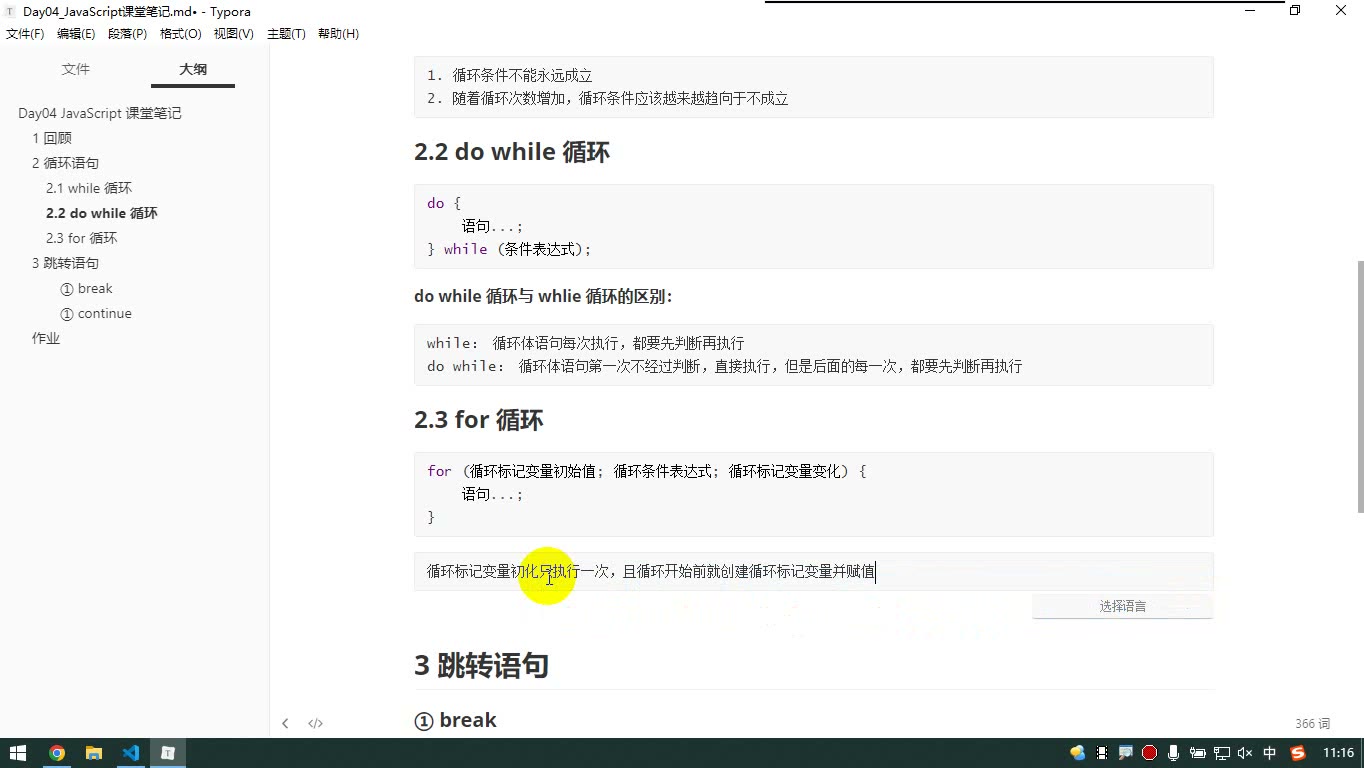Click the muted volume tray icon
Image resolution: width=1364 pixels, height=768 pixels.
tap(1246, 753)
